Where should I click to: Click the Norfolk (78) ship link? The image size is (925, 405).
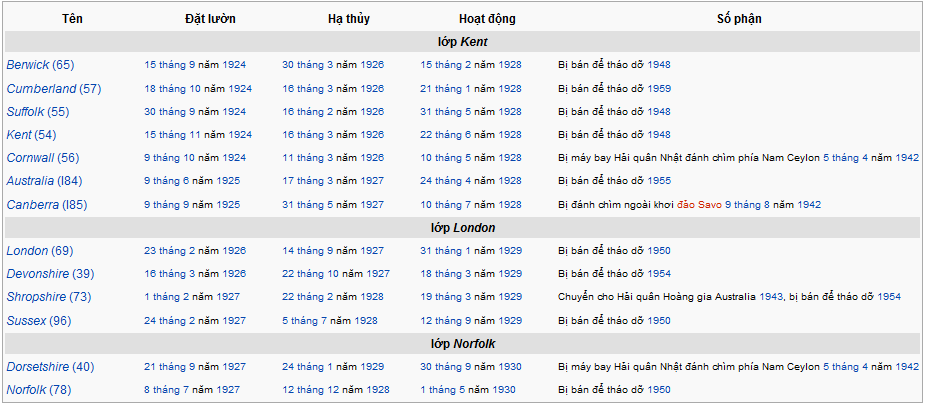27,390
